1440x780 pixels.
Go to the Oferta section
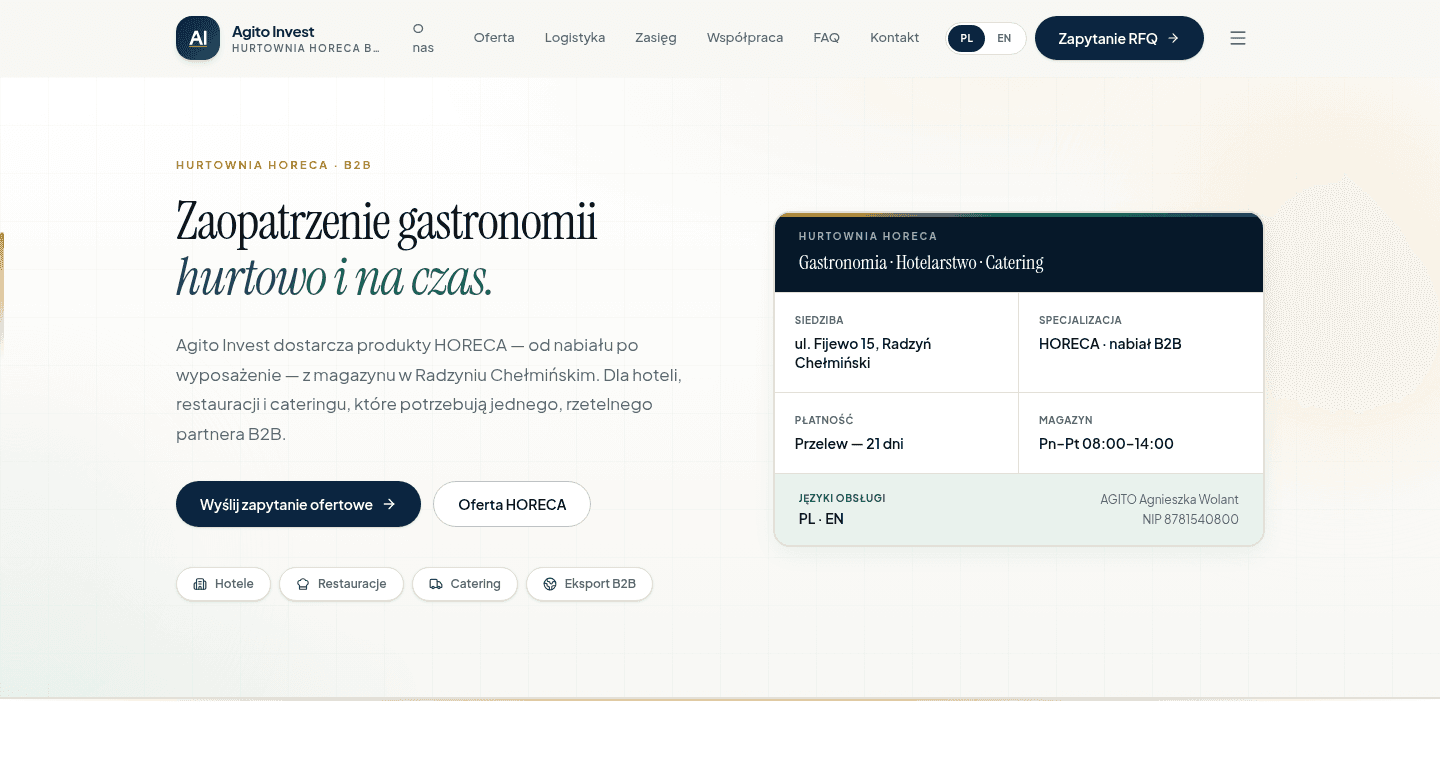(x=494, y=38)
